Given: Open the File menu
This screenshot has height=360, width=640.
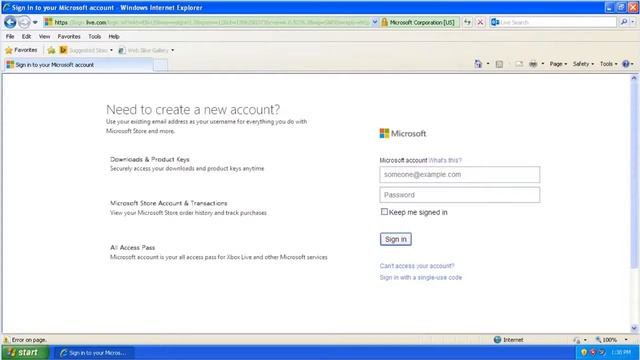Looking at the screenshot, I should [x=10, y=36].
